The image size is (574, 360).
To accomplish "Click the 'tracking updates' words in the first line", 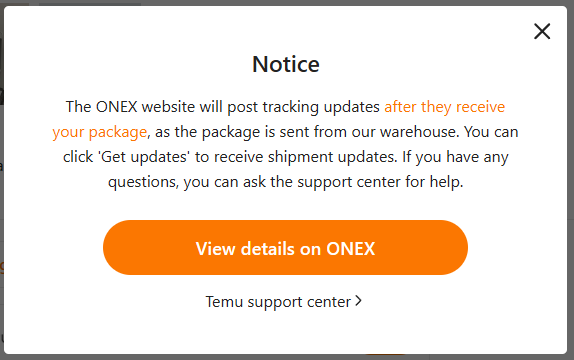I will coord(321,107).
